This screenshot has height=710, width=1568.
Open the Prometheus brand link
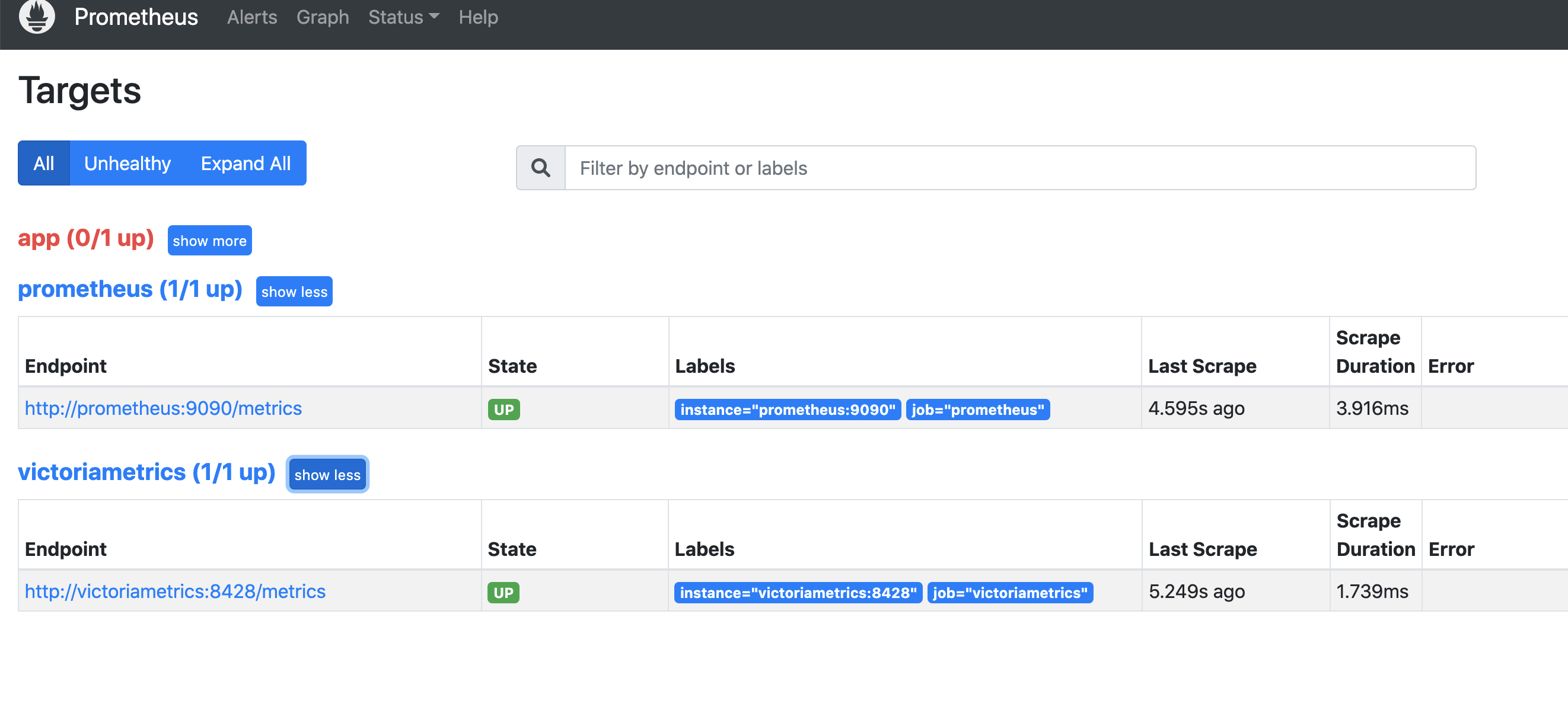click(x=136, y=17)
